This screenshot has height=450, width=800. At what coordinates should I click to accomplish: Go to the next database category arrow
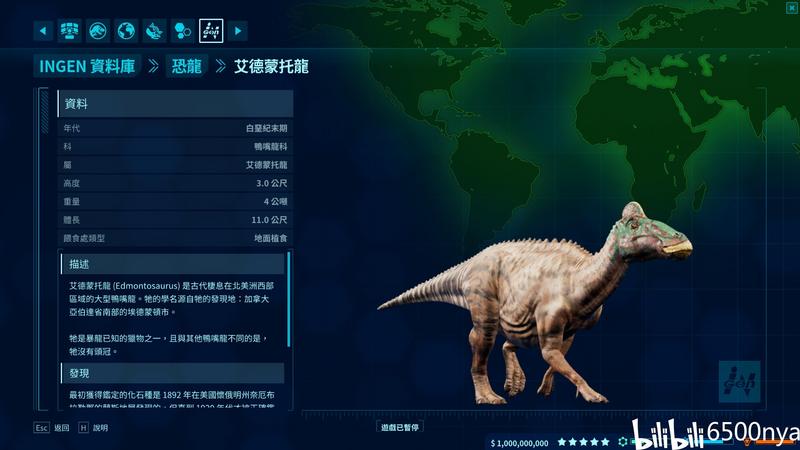[x=238, y=31]
